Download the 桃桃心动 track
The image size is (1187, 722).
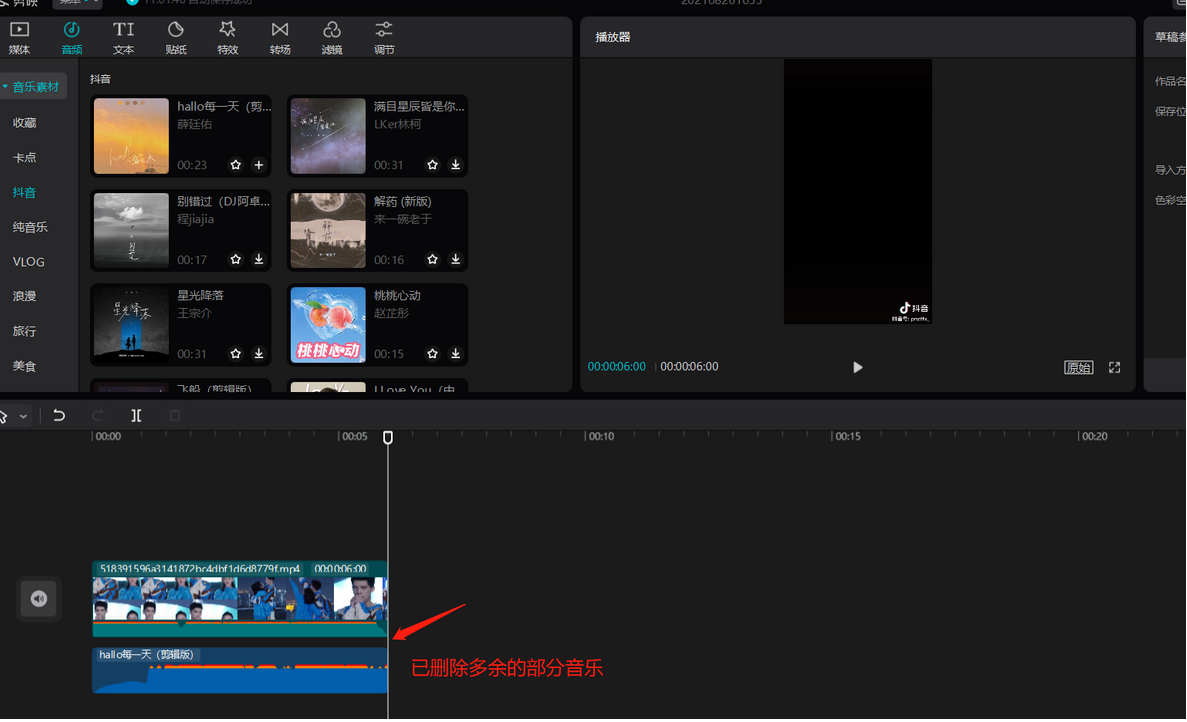pyautogui.click(x=456, y=353)
